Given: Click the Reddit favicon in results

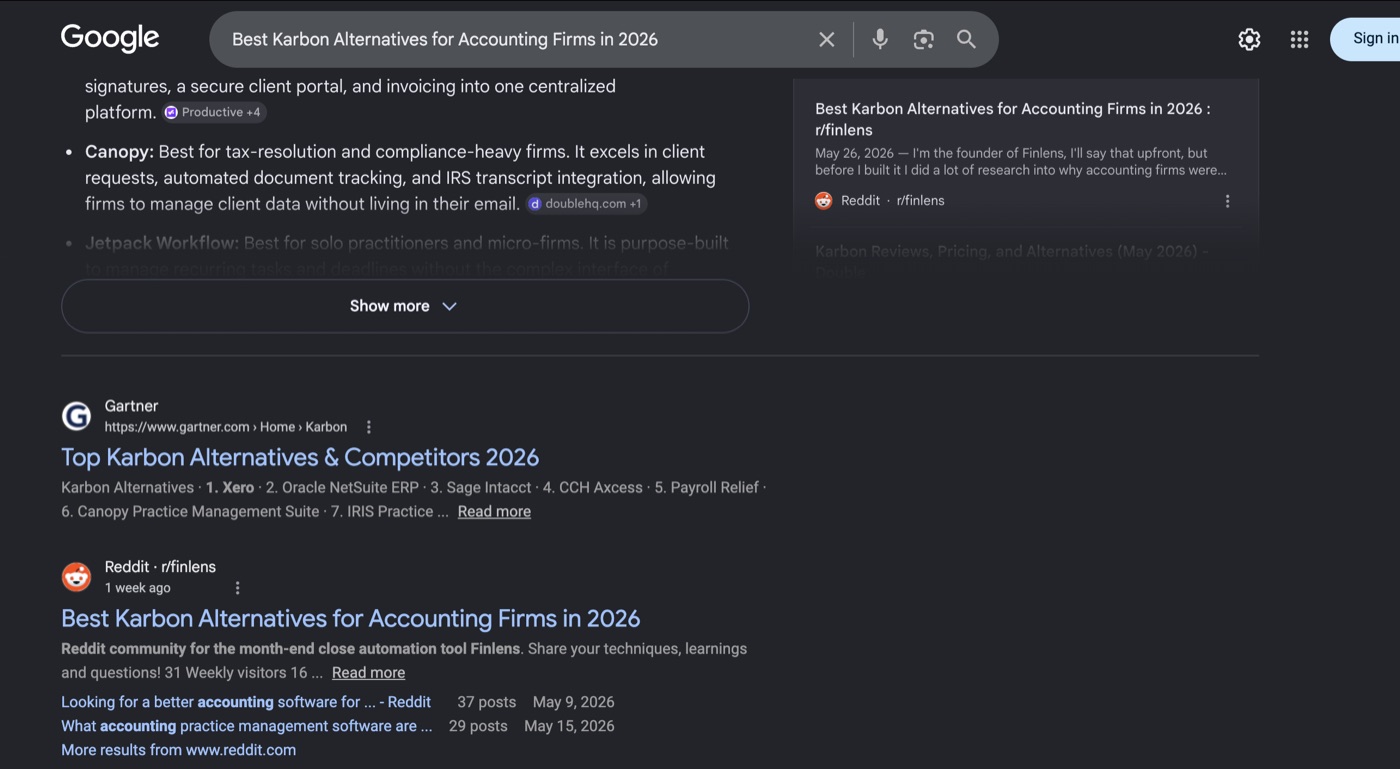Looking at the screenshot, I should pos(77,577).
